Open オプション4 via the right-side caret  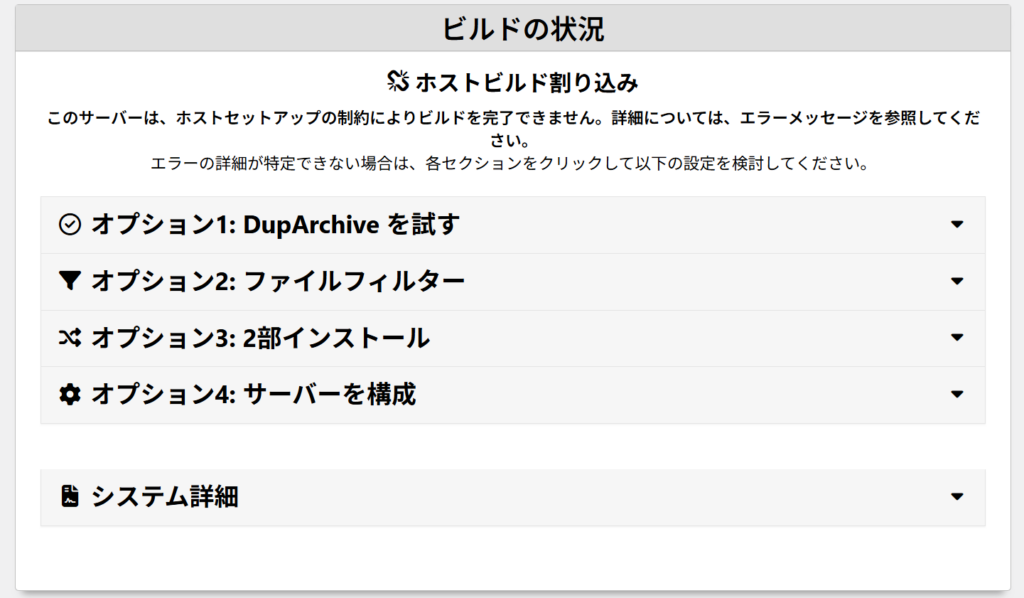(957, 395)
